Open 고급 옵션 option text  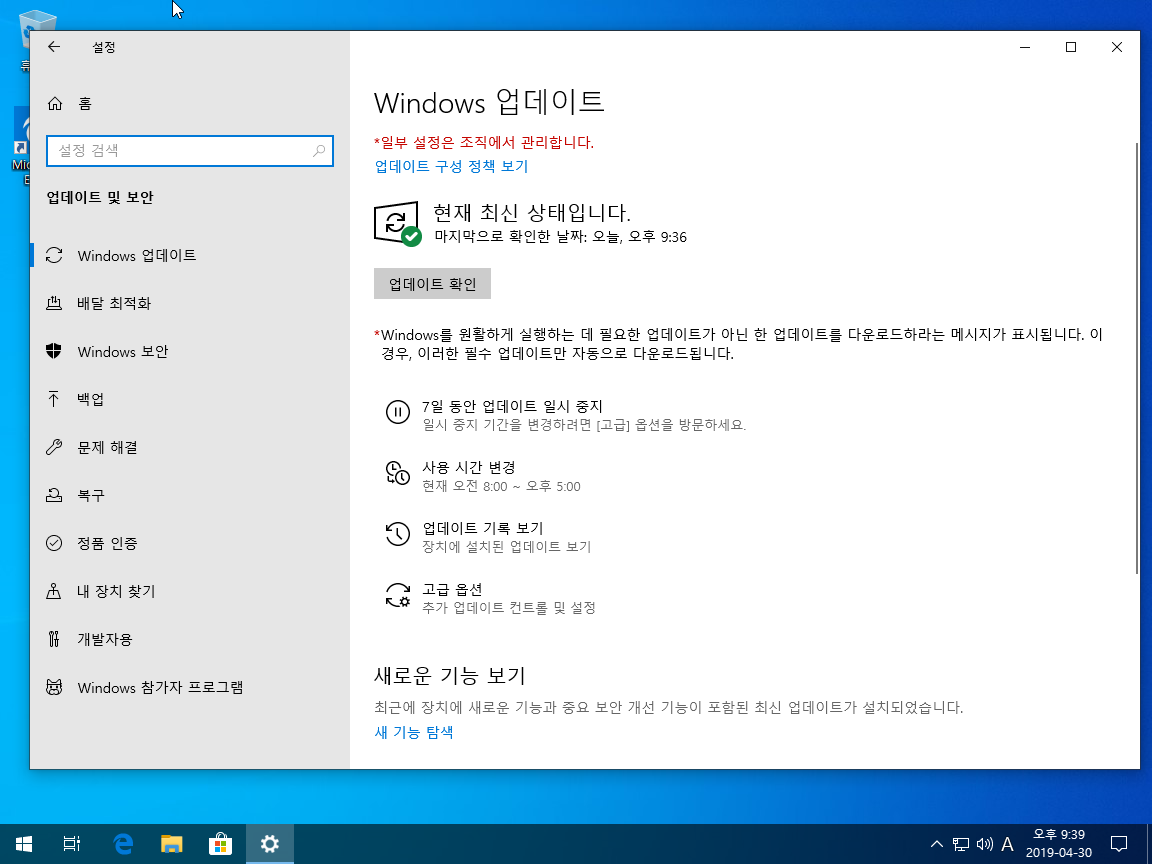(x=452, y=589)
